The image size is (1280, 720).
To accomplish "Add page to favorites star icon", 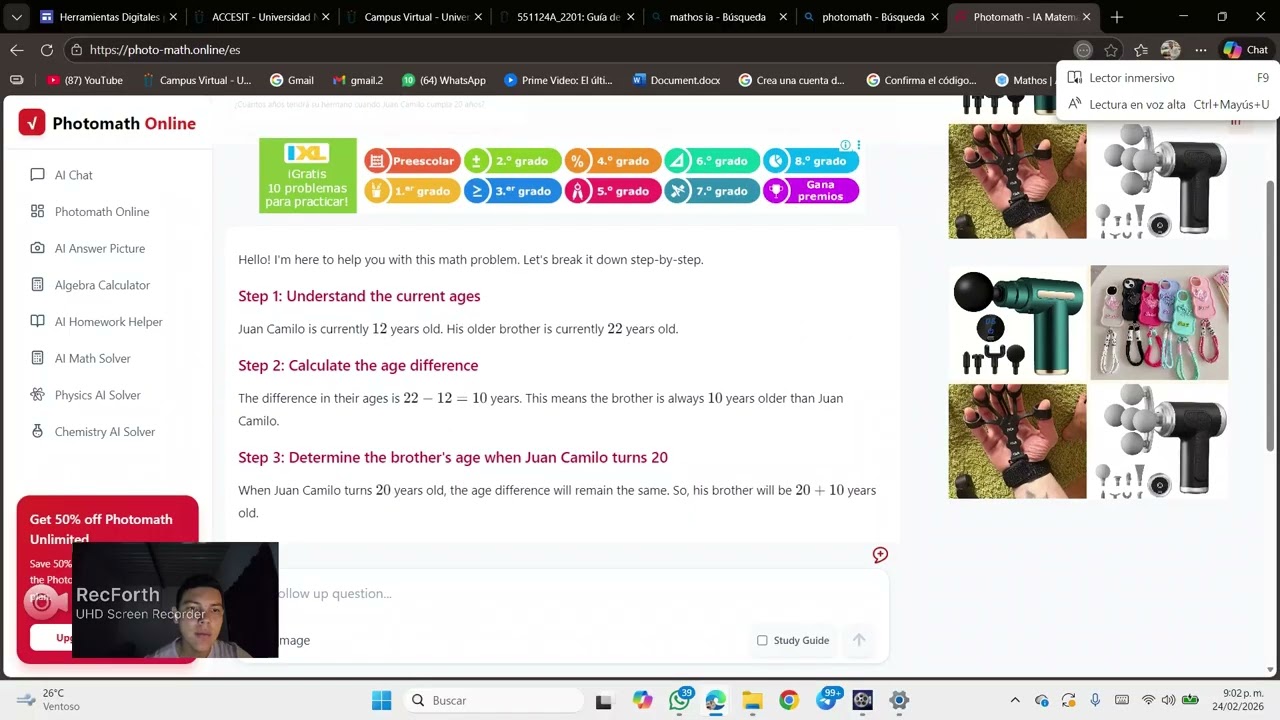I will (x=1111, y=50).
